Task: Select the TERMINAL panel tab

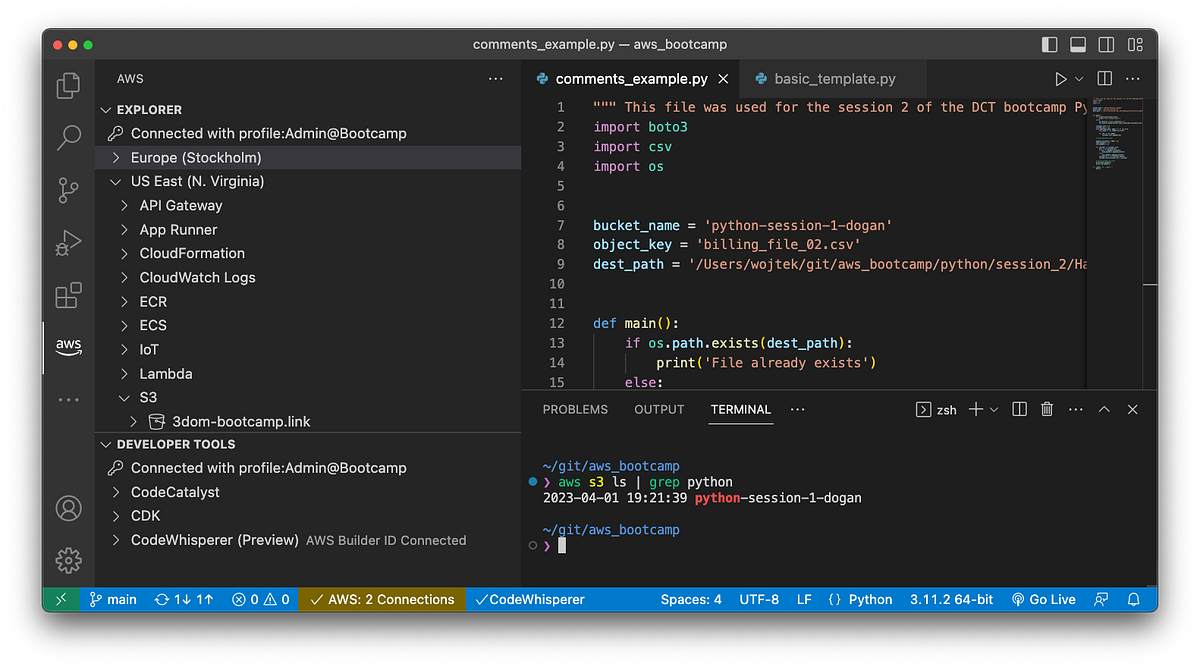Action: click(x=741, y=409)
